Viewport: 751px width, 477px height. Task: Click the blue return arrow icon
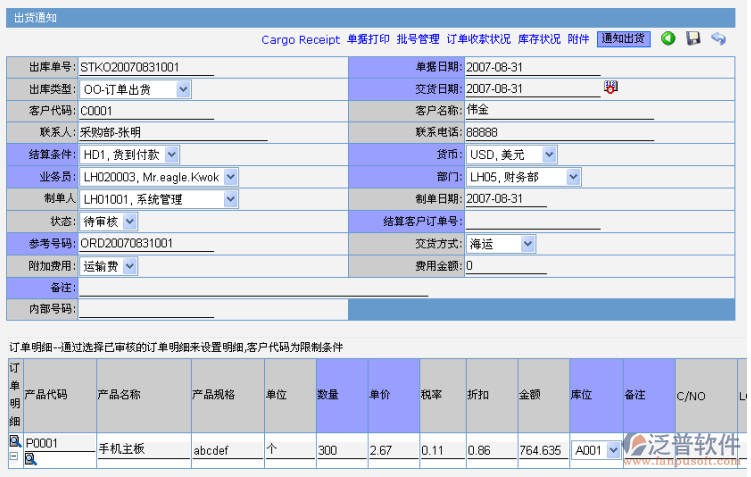(718, 39)
